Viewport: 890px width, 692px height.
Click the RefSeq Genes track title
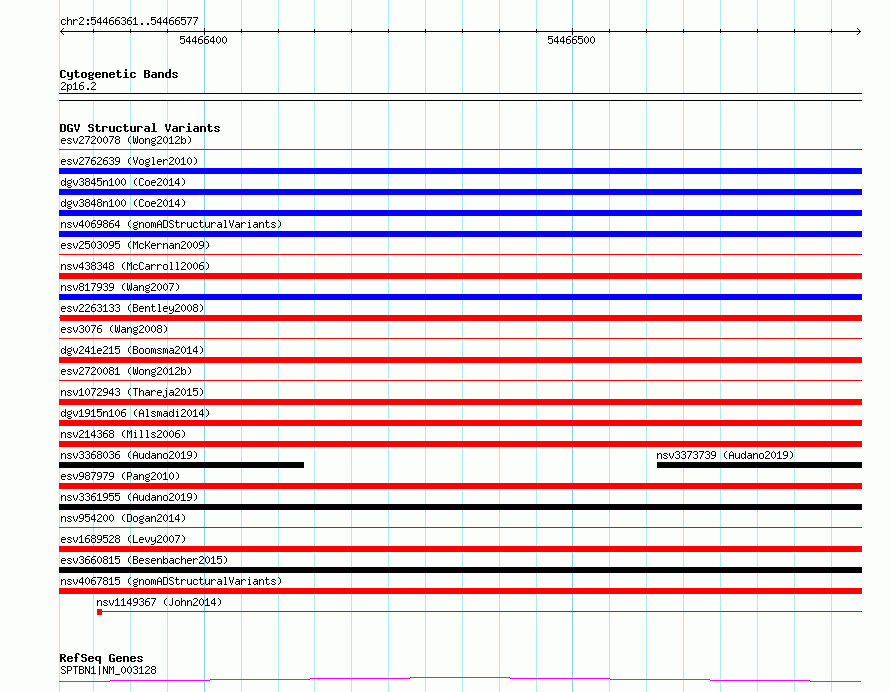coord(101,658)
